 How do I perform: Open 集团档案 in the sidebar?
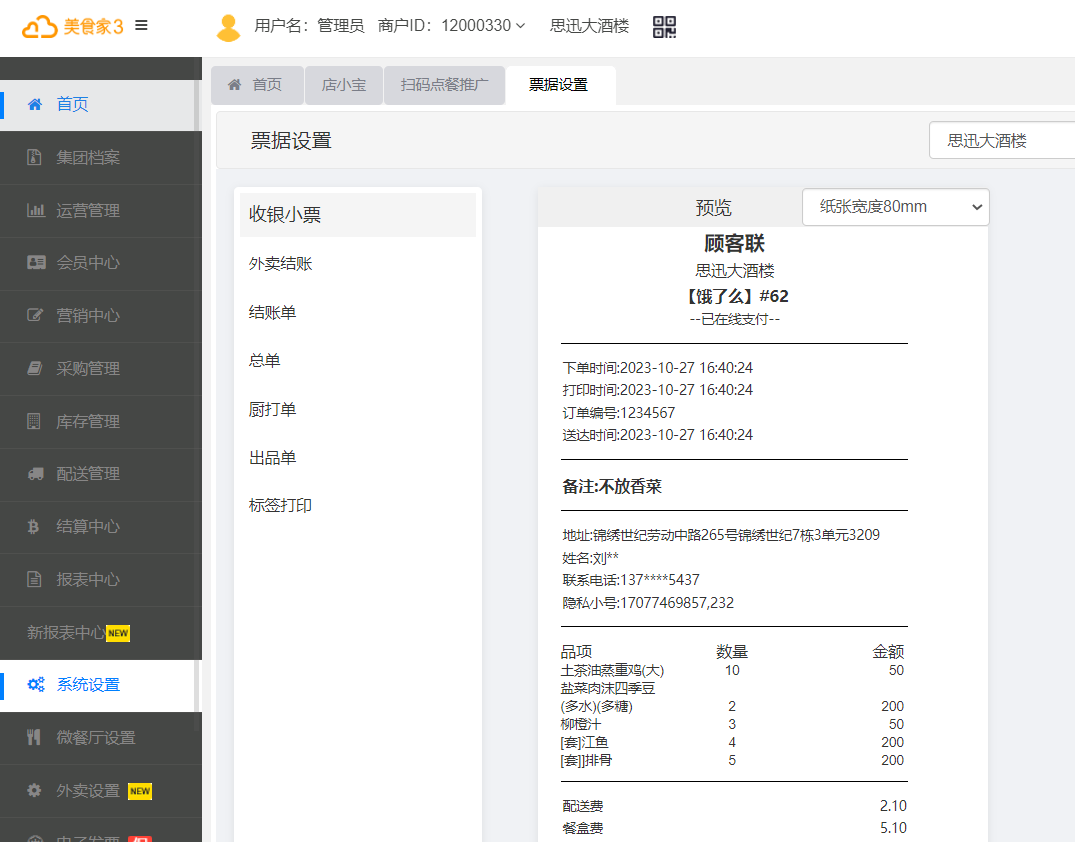88,158
